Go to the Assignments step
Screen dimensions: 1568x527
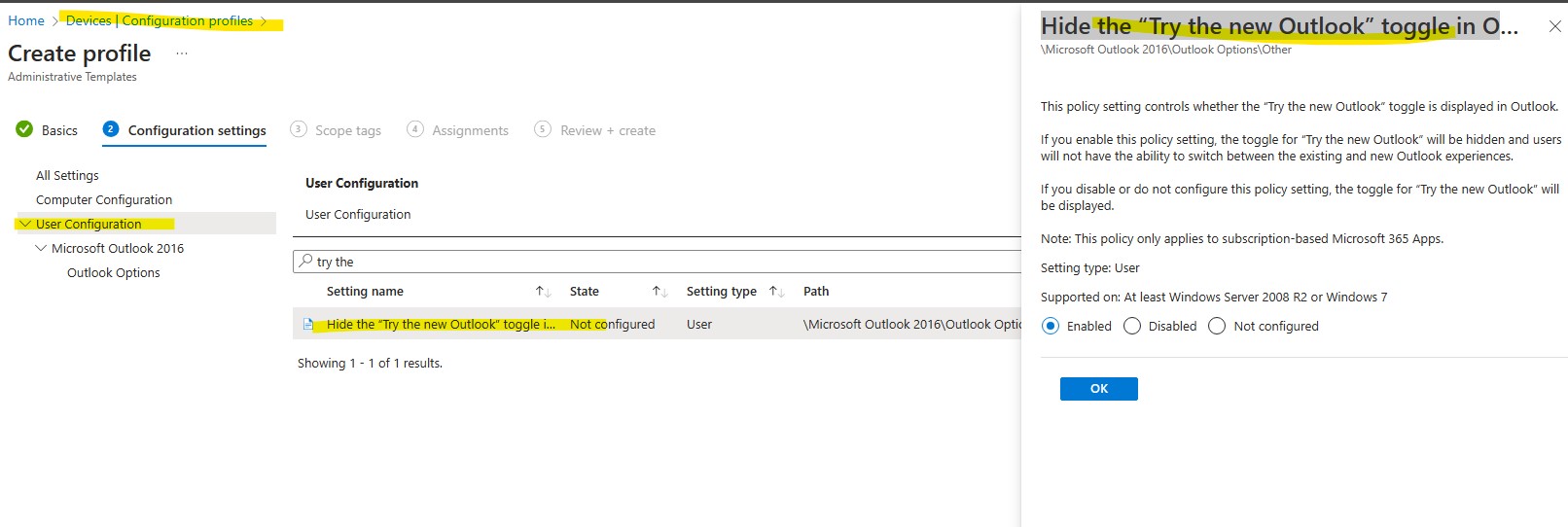point(470,130)
